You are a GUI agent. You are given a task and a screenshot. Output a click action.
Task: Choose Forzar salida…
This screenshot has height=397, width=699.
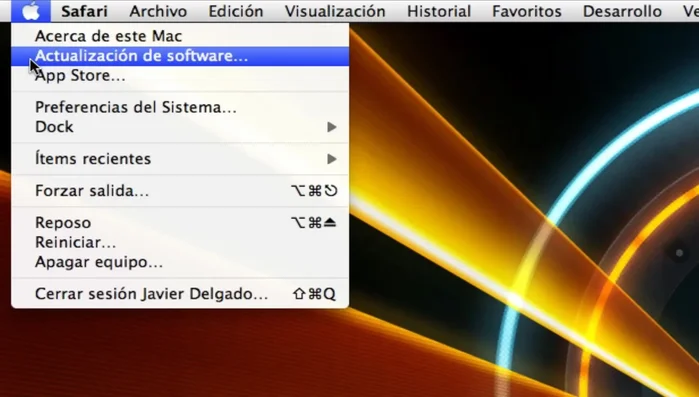pos(180,191)
